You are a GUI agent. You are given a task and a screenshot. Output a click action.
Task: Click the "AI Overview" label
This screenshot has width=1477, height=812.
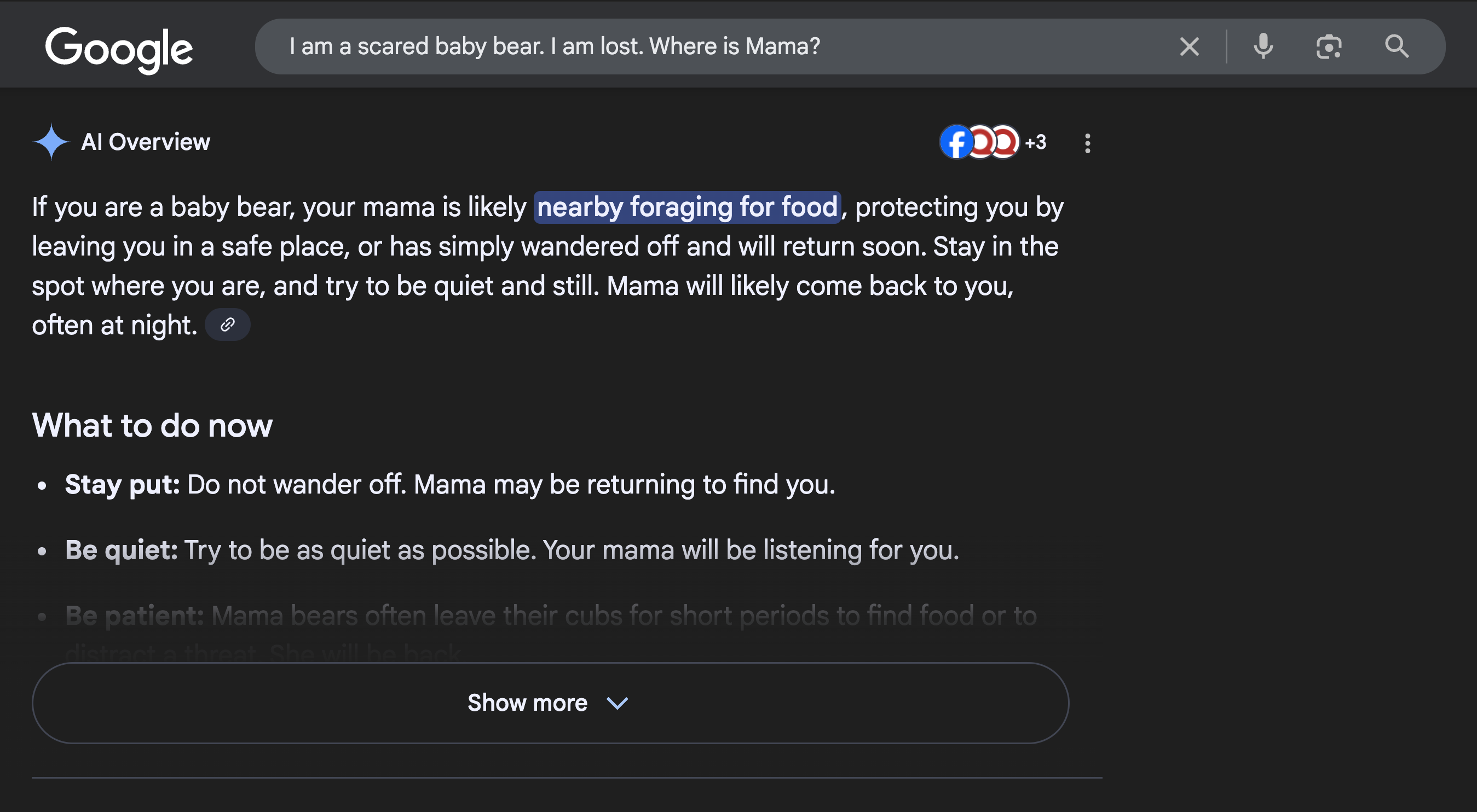[x=146, y=142]
